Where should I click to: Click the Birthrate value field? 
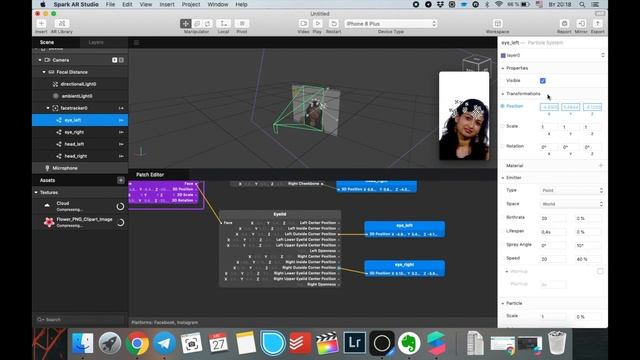click(553, 218)
